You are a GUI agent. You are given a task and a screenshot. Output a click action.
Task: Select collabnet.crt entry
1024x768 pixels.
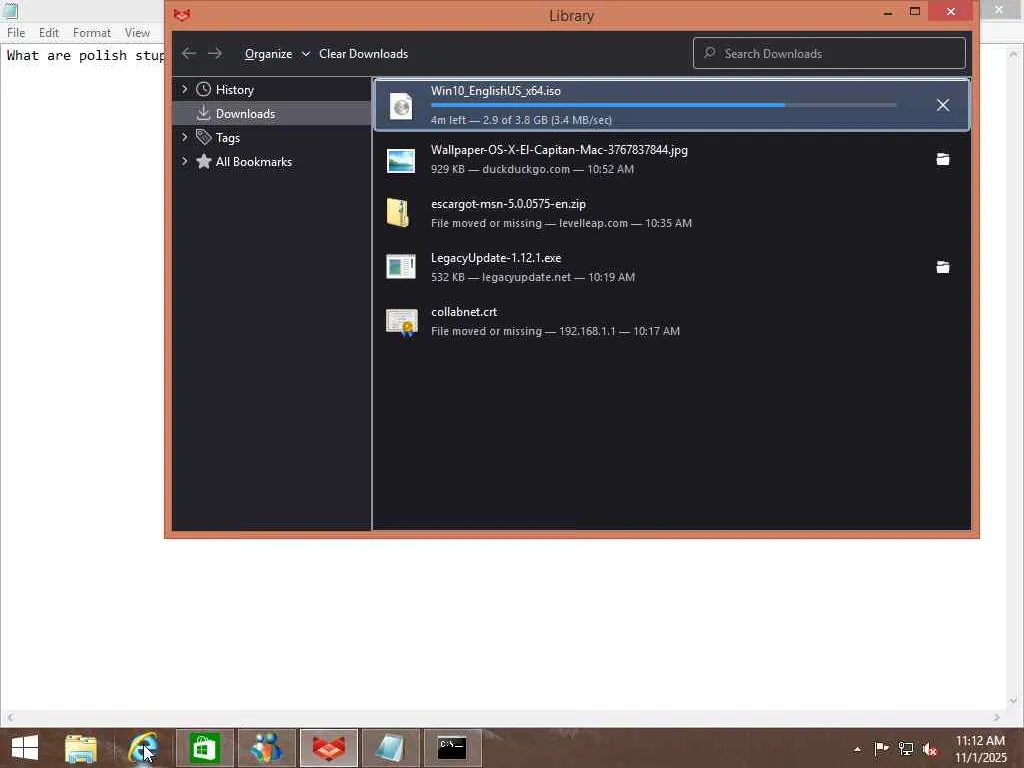671,321
